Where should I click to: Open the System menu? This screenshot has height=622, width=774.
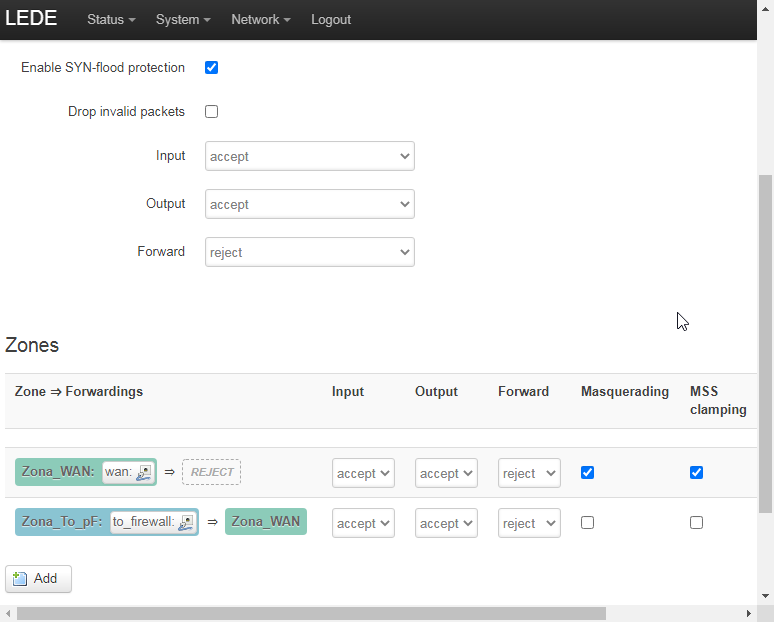tap(183, 20)
